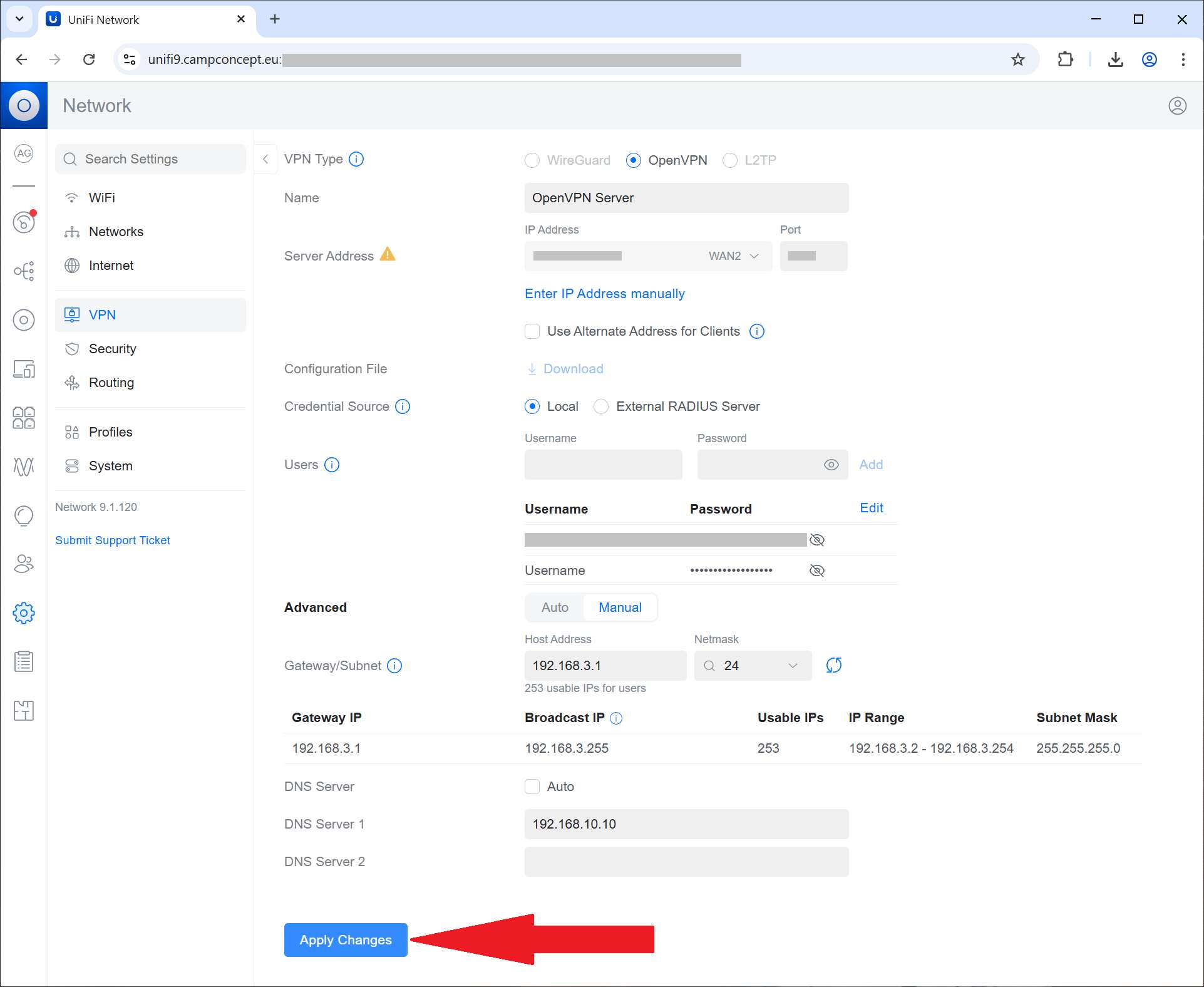
Task: Open the Networks settings menu item
Action: (116, 232)
